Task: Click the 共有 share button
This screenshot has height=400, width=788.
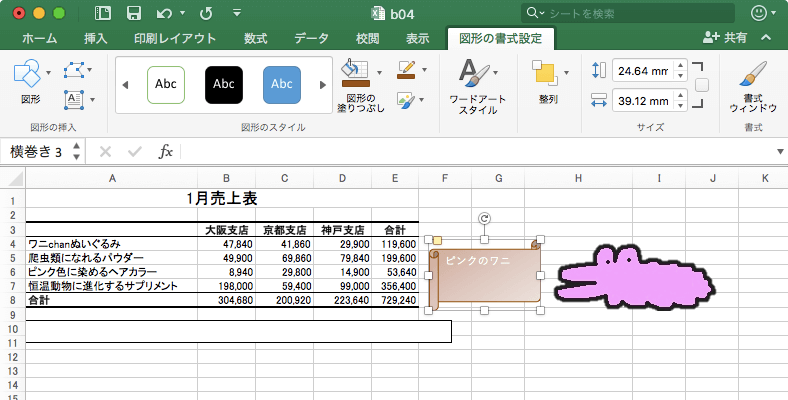Action: pyautogui.click(x=725, y=38)
